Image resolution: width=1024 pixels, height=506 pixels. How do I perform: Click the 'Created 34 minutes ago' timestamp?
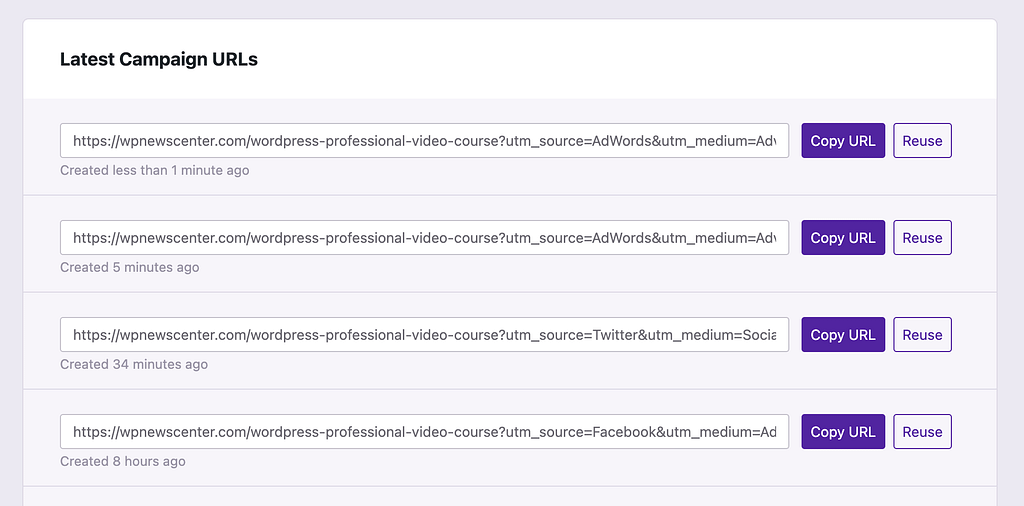point(133,365)
